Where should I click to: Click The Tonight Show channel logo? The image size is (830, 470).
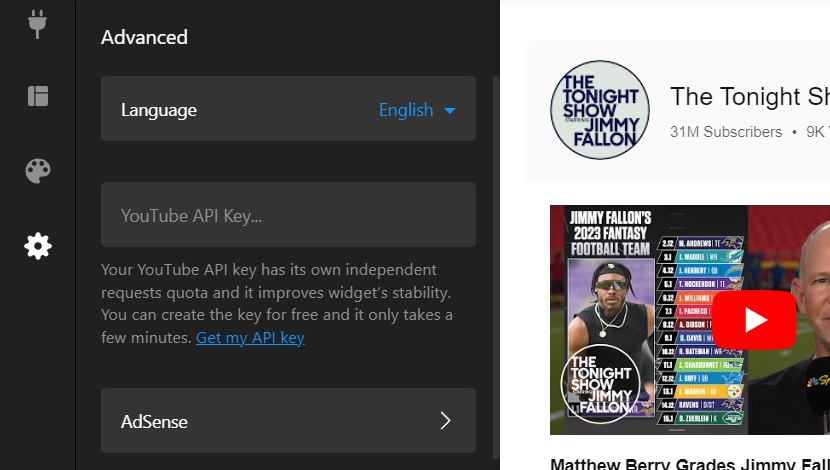[600, 110]
